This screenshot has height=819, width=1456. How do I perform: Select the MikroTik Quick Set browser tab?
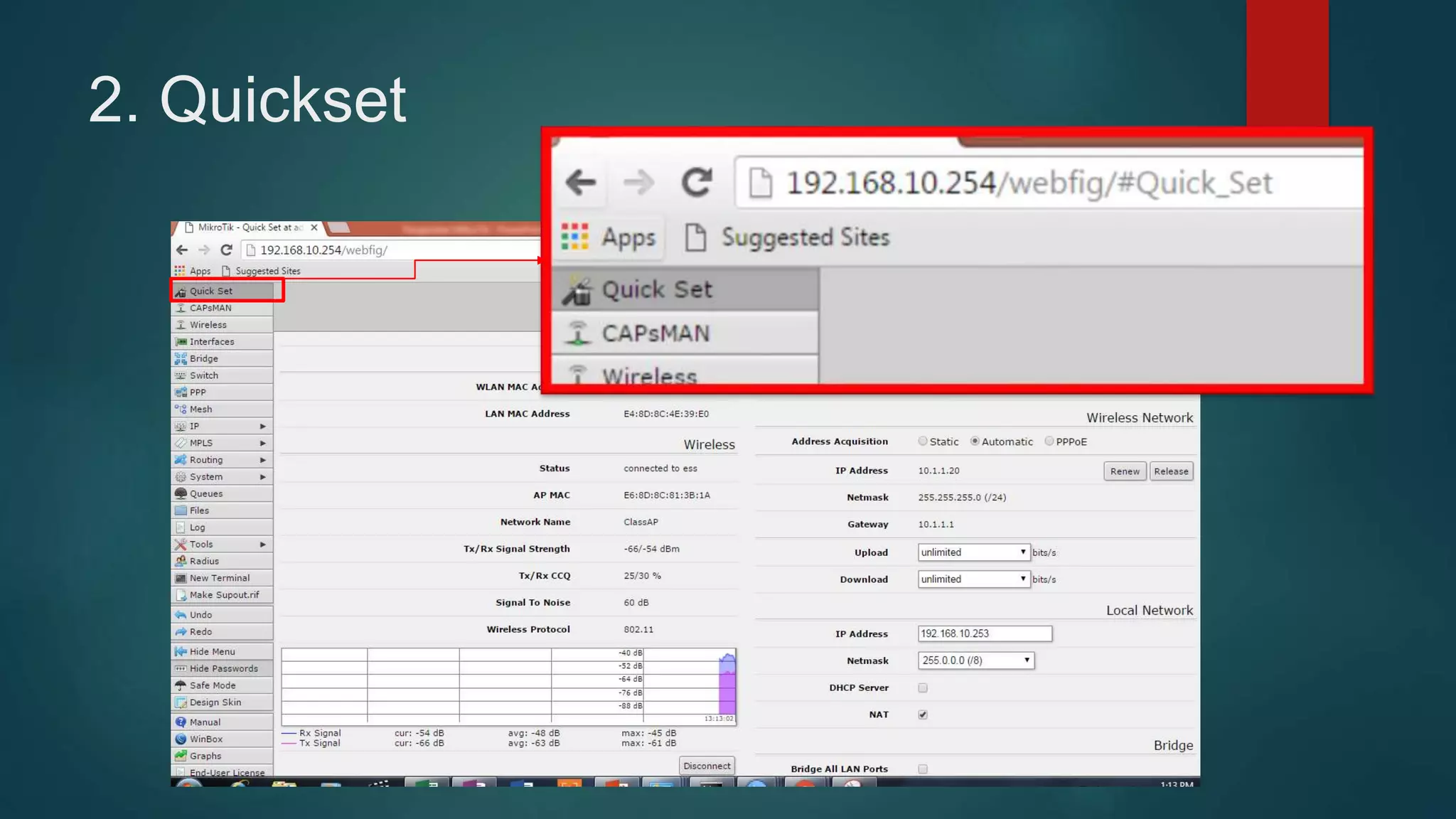point(249,227)
